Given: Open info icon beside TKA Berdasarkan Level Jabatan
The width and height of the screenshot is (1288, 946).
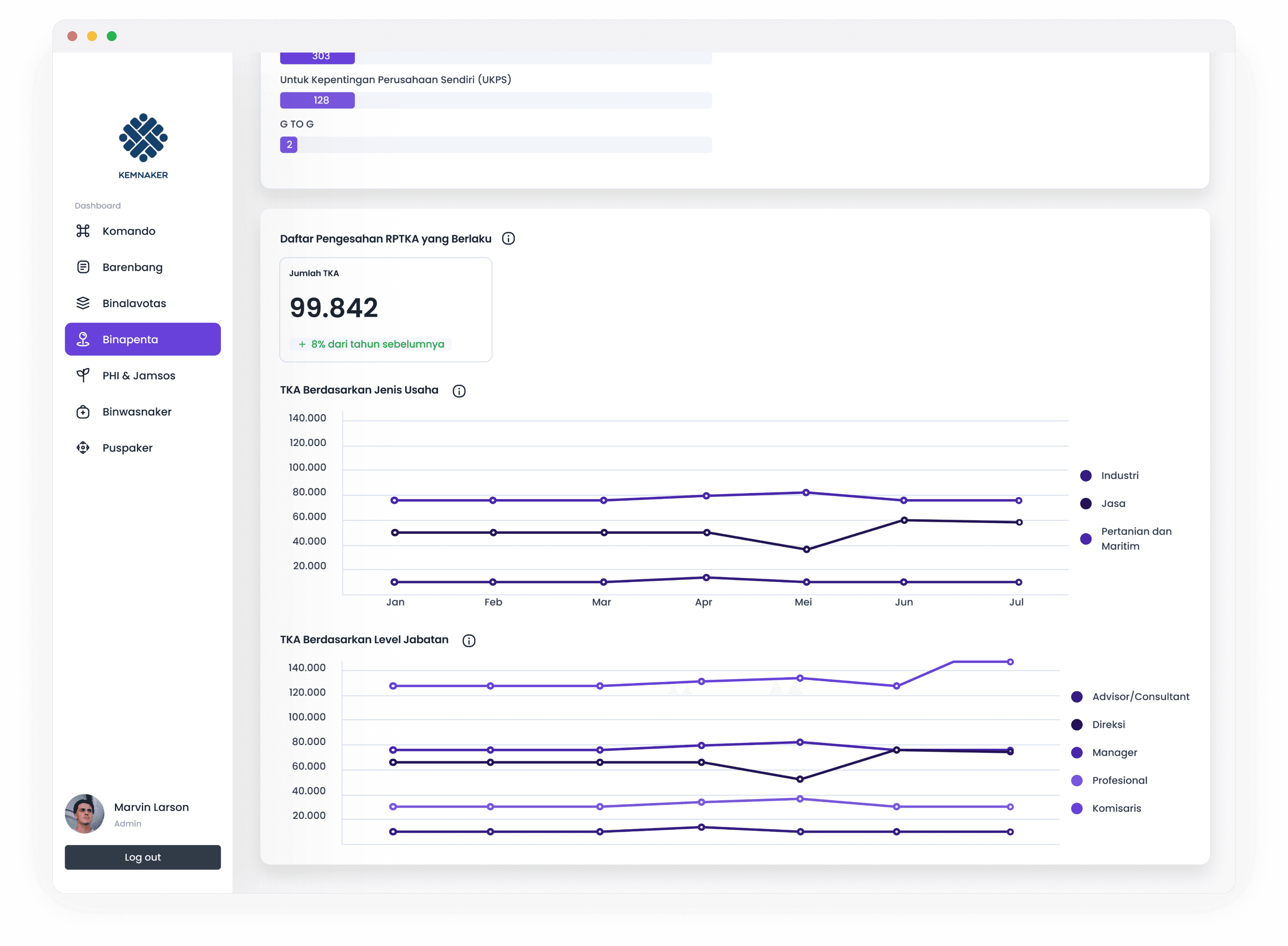Looking at the screenshot, I should point(469,640).
